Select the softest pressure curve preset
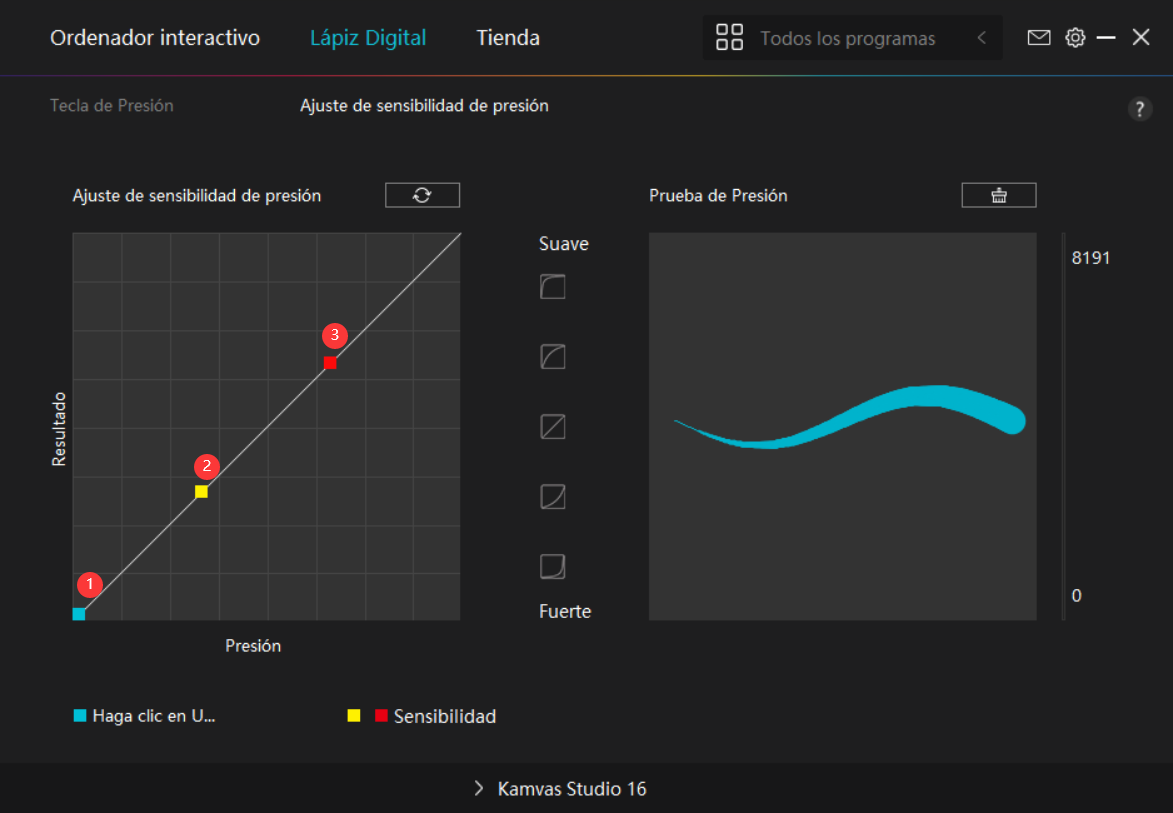The image size is (1173, 813). [553, 288]
